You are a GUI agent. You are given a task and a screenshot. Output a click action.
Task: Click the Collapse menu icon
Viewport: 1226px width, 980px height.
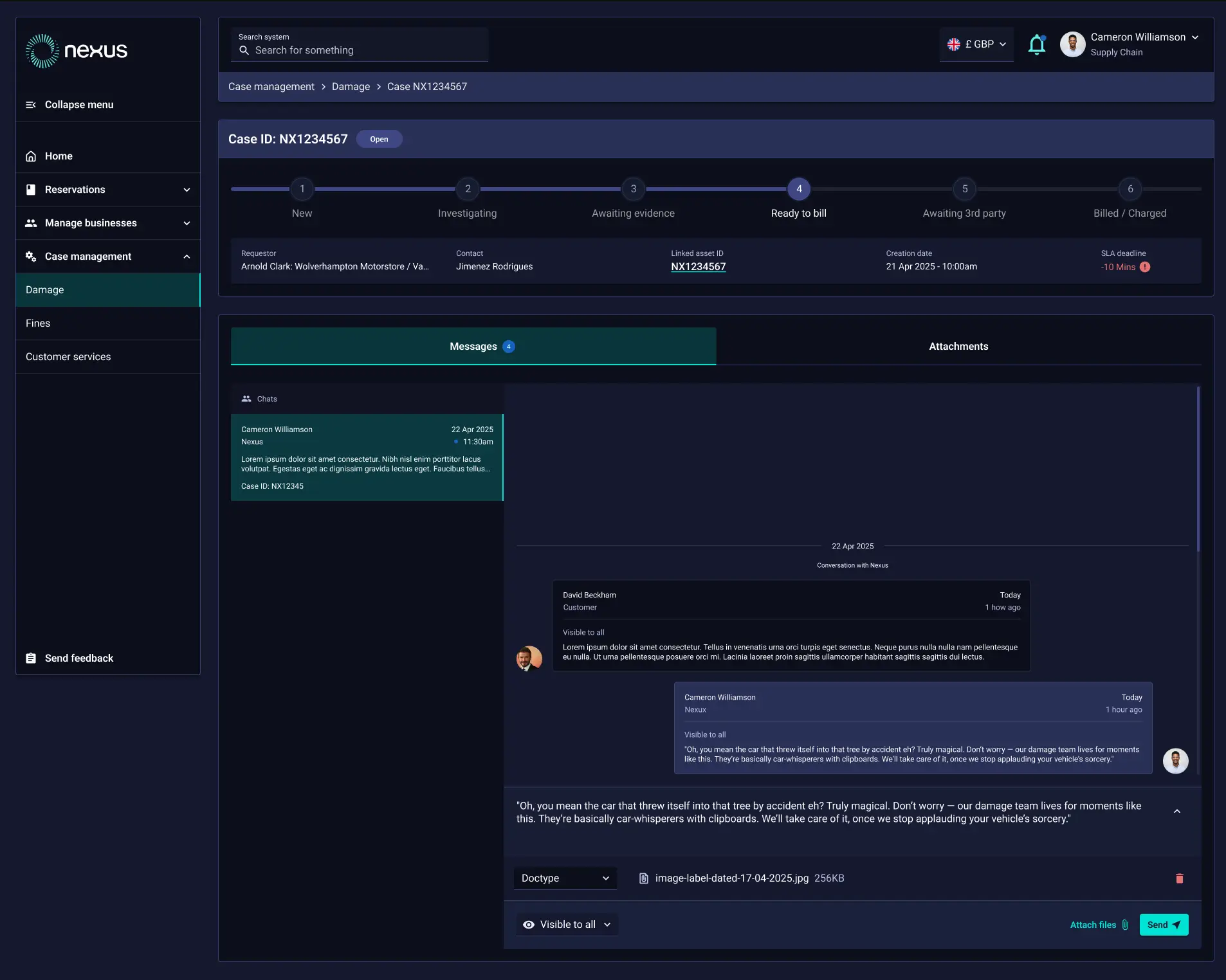tap(31, 105)
